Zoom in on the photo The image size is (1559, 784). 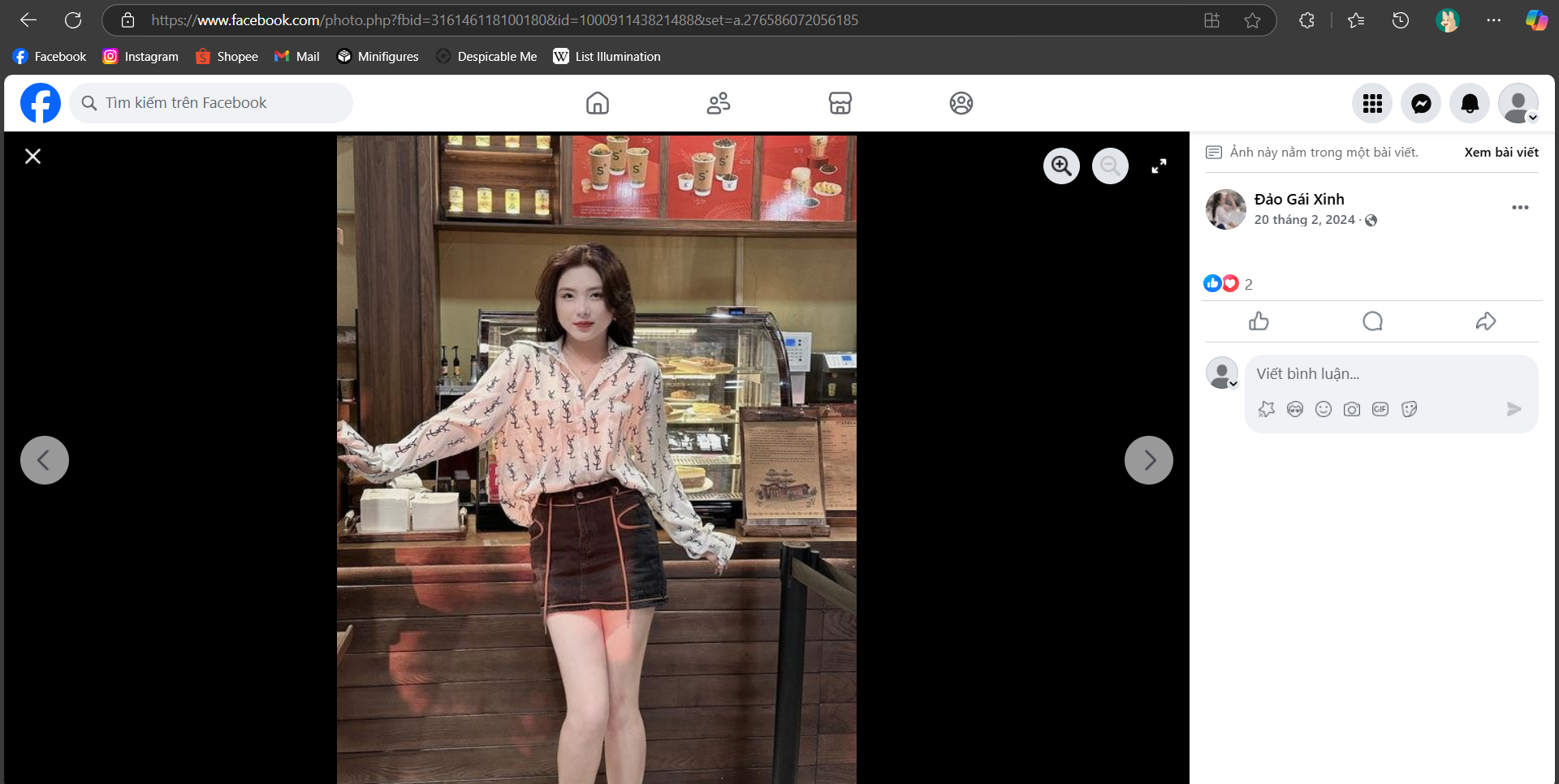[x=1061, y=166]
